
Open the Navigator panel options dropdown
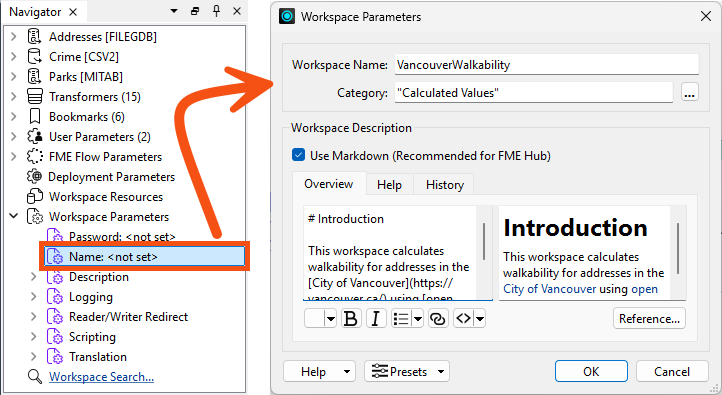[x=174, y=11]
